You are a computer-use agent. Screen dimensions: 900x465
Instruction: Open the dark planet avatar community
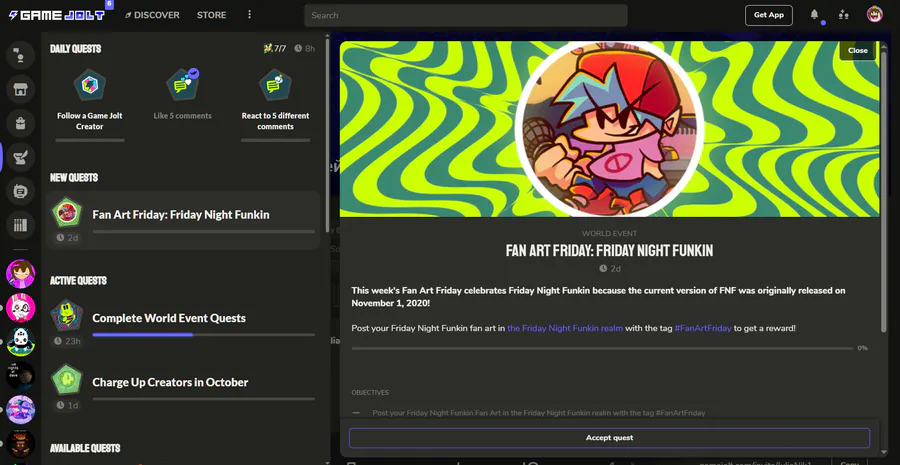pos(20,376)
